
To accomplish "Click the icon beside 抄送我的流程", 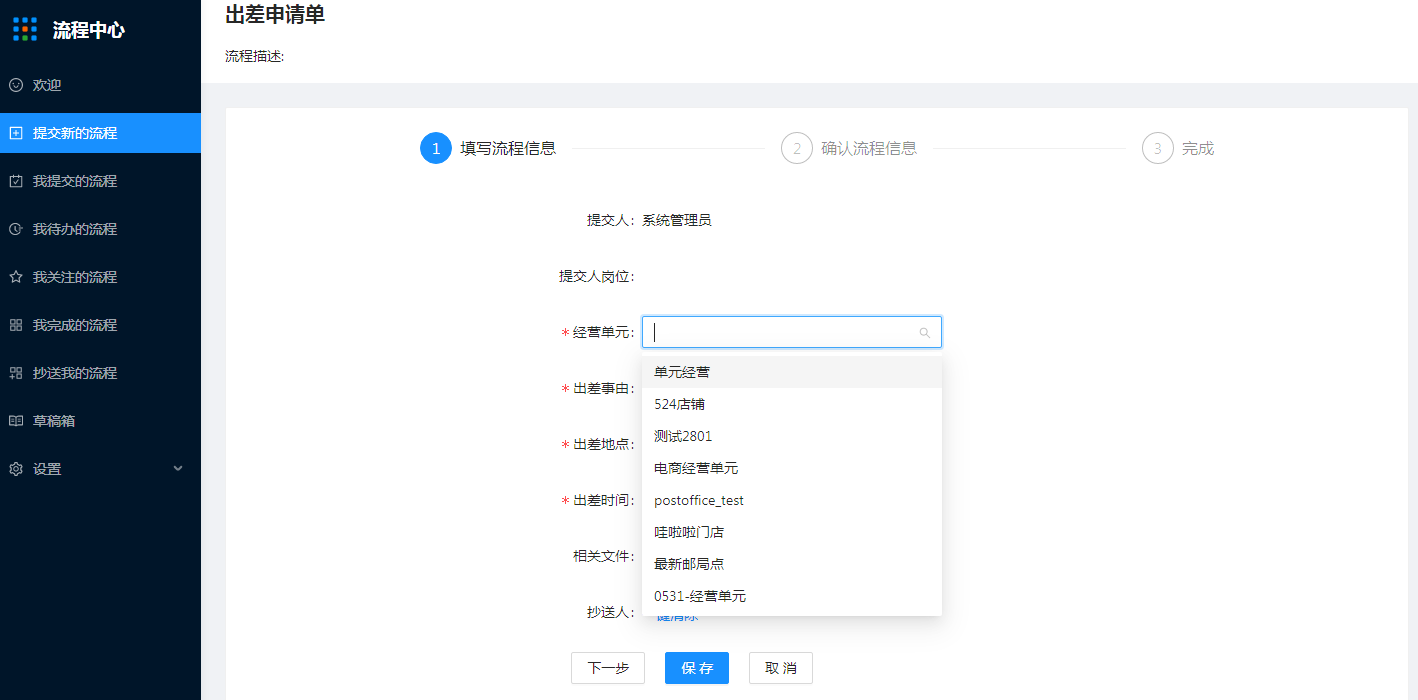I will (16, 373).
